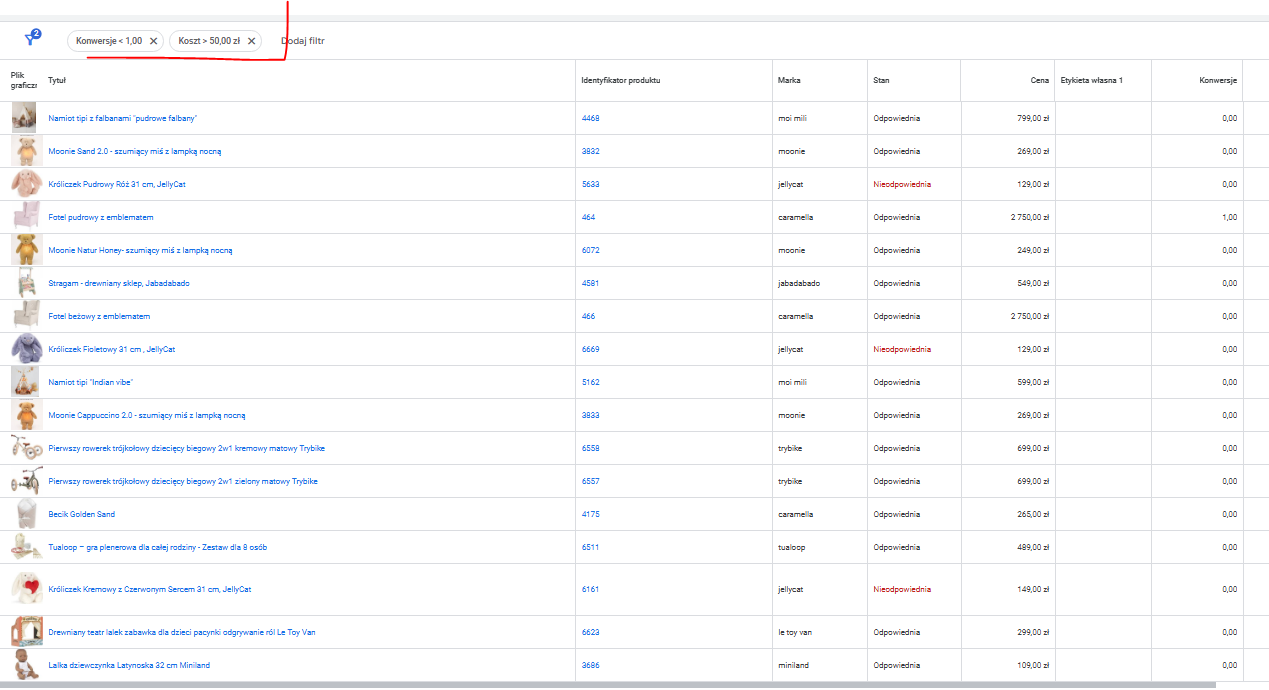
Task: Click the Tytuł column header
Action: (56, 80)
